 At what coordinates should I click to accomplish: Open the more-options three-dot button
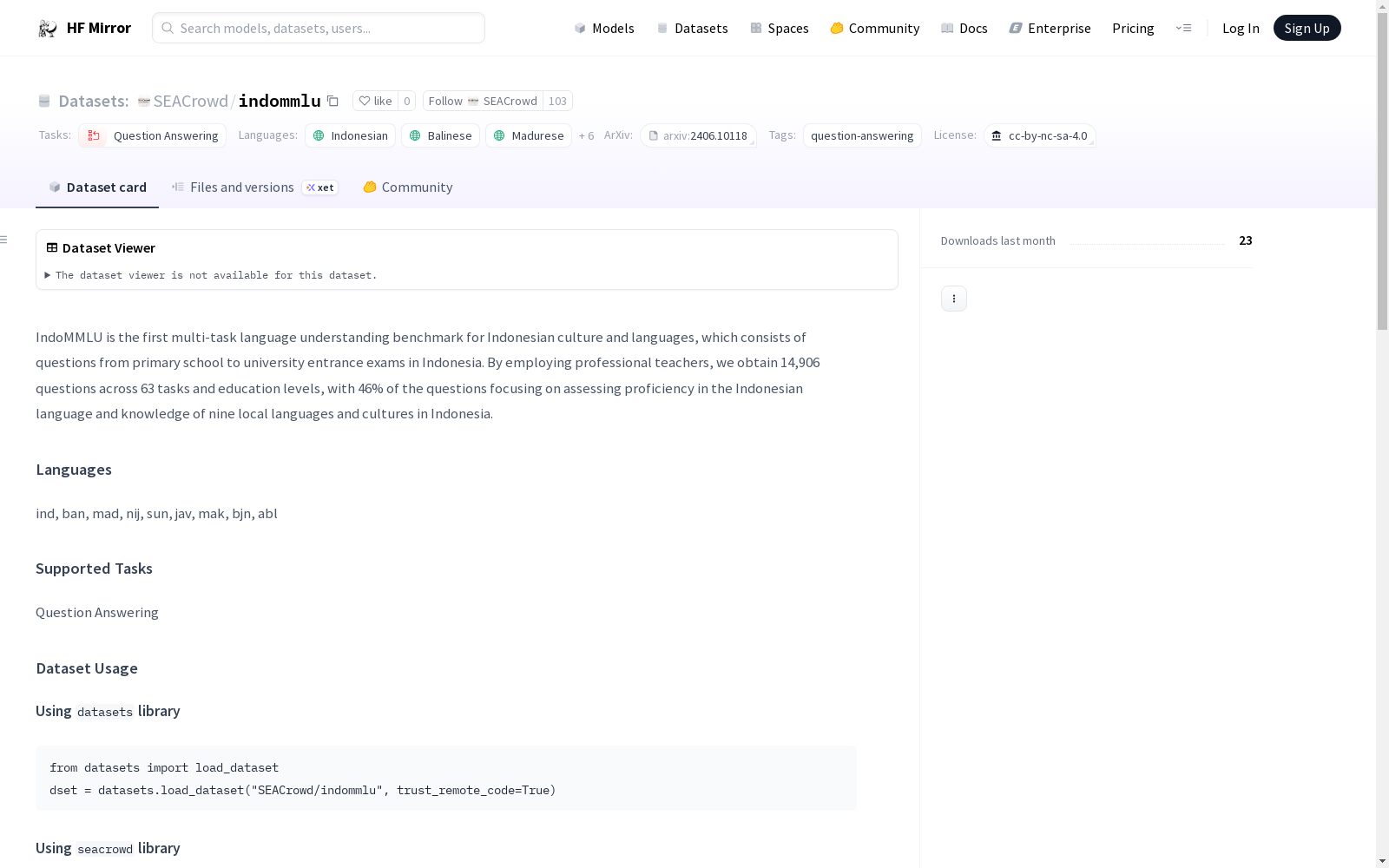point(954,299)
